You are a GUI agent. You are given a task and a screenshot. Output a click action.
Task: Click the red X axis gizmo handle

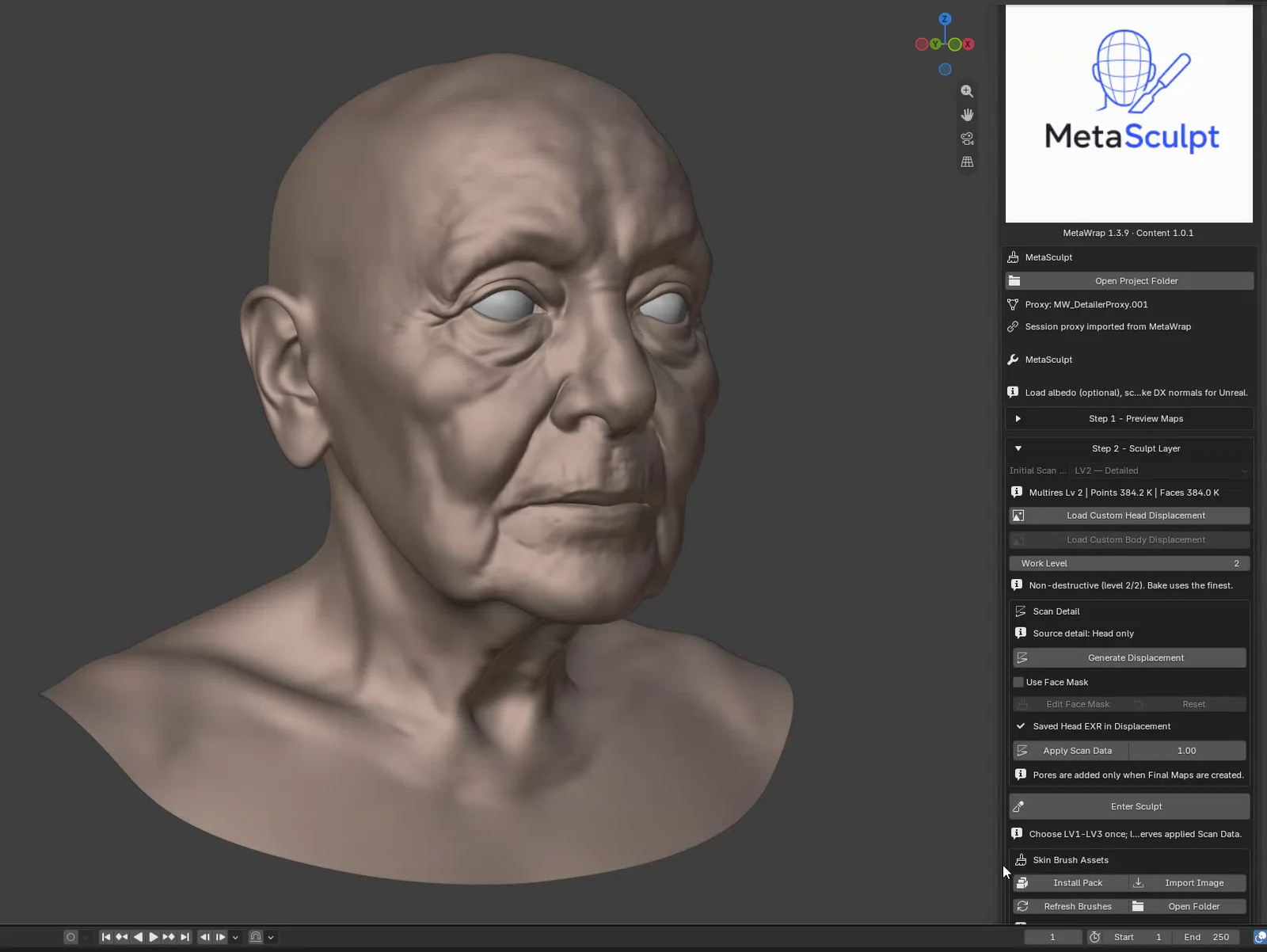pyautogui.click(x=968, y=44)
